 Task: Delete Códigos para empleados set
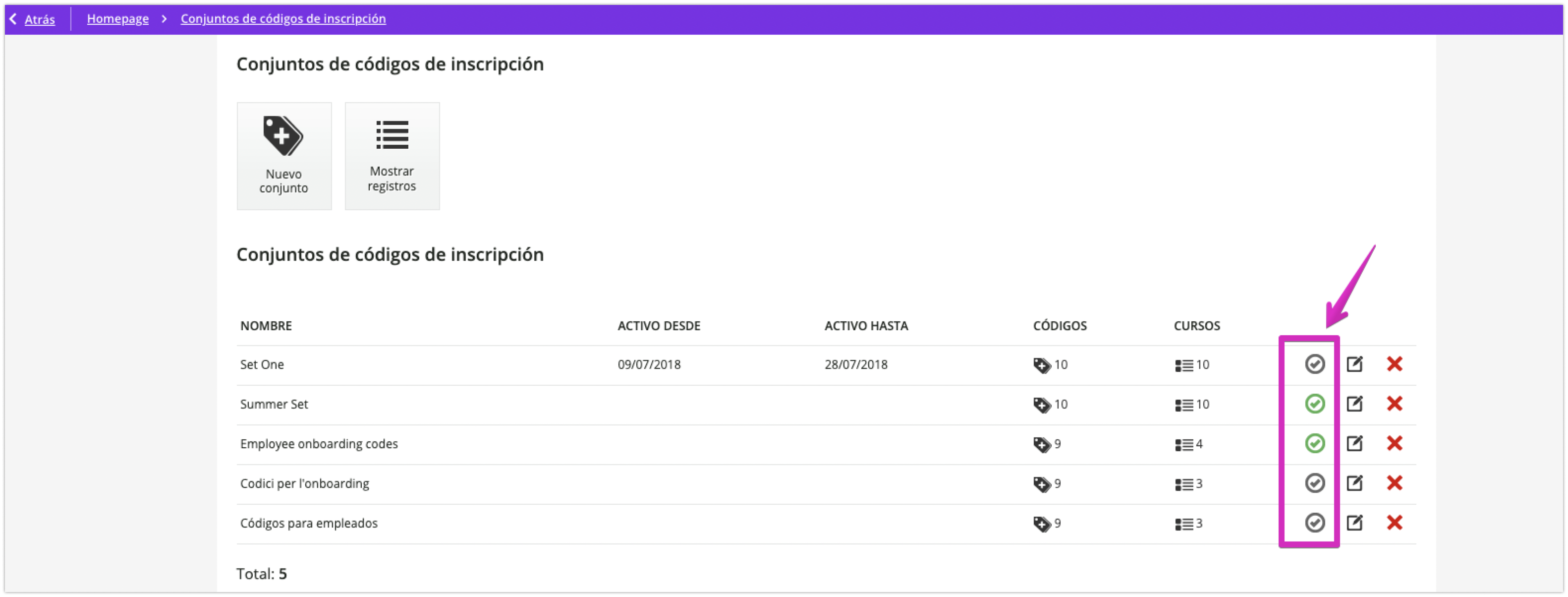point(1395,523)
